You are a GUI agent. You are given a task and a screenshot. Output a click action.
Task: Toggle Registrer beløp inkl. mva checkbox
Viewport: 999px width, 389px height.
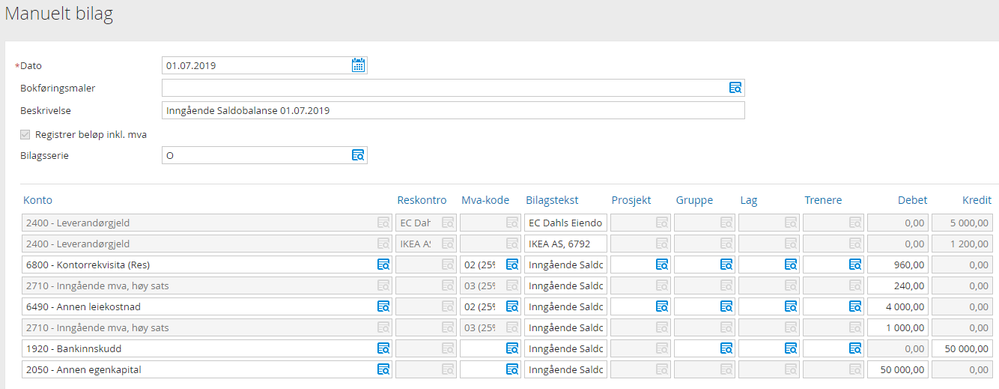pyautogui.click(x=25, y=134)
